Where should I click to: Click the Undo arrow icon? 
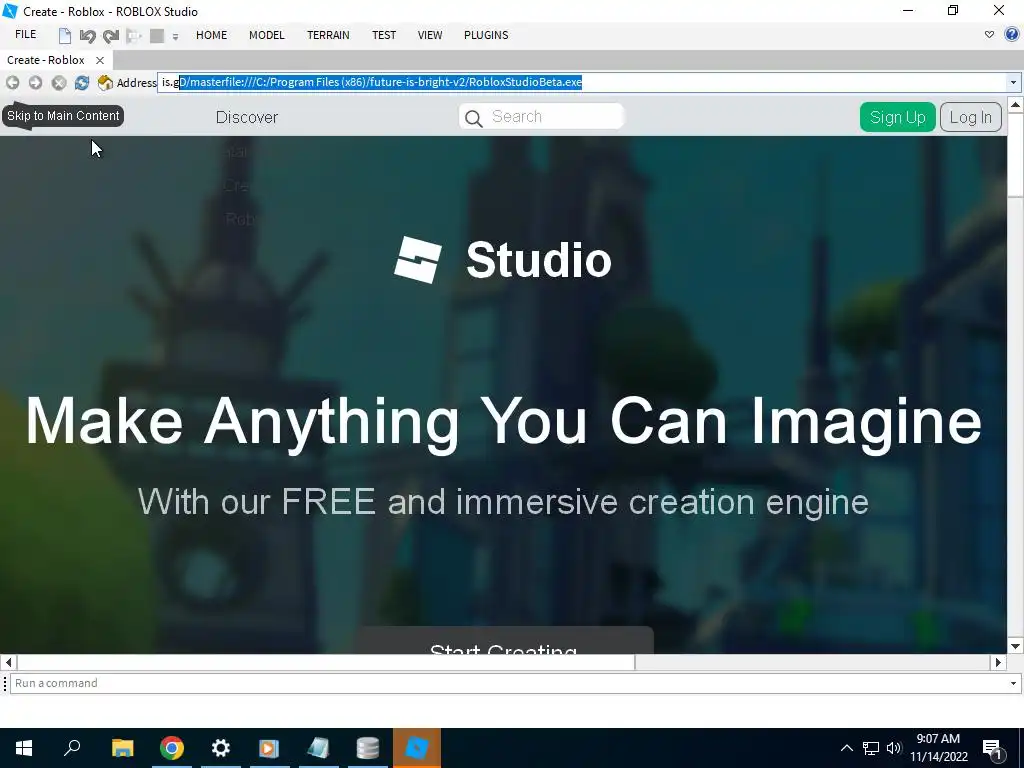click(88, 36)
